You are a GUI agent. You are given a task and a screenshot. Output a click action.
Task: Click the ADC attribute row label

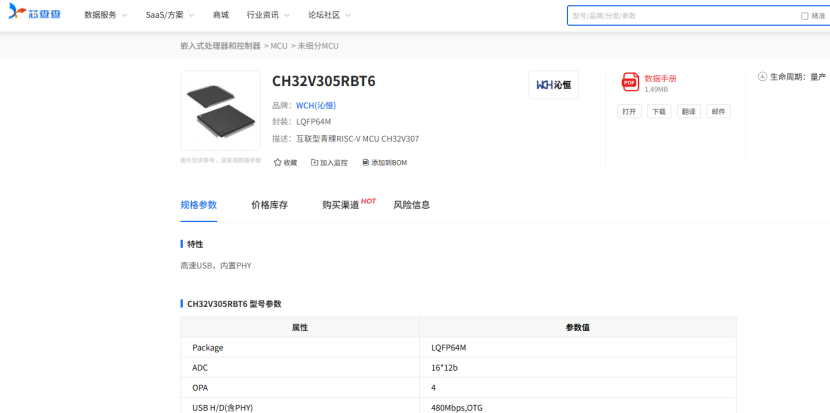[200, 367]
